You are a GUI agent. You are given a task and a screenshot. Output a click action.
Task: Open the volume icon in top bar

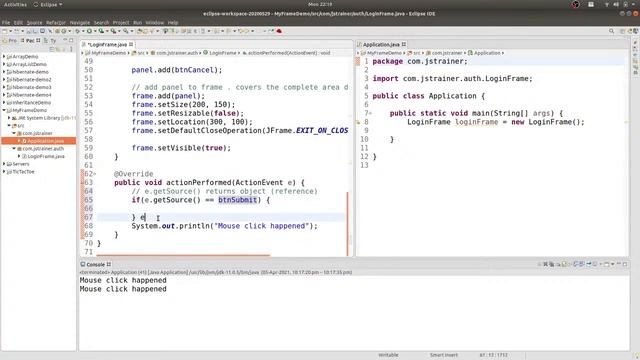click(x=616, y=4)
